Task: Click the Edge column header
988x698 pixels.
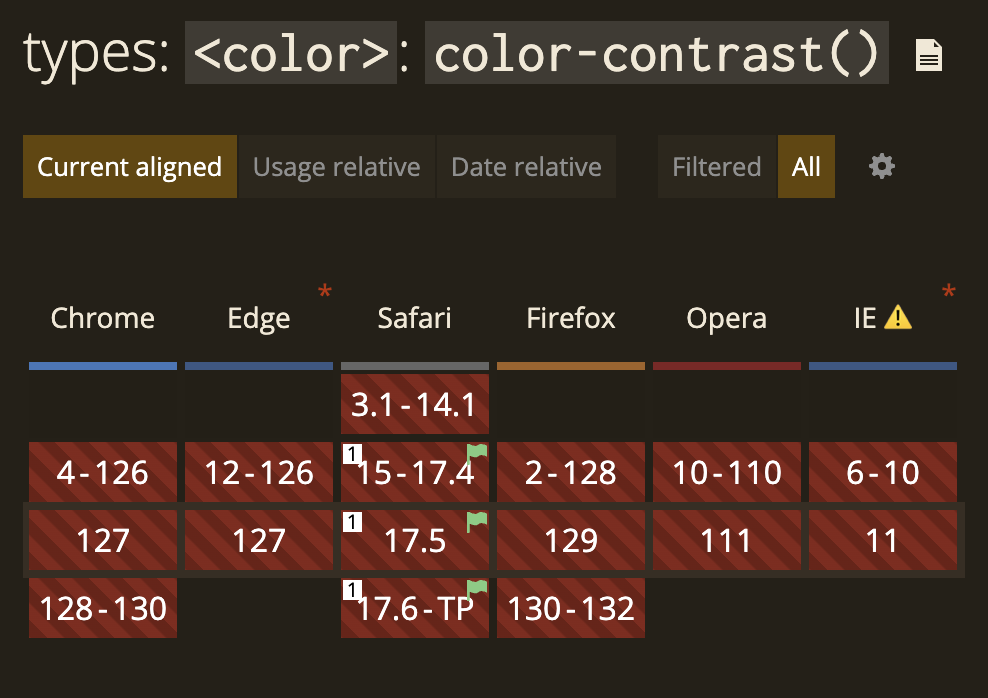Action: coord(259,318)
